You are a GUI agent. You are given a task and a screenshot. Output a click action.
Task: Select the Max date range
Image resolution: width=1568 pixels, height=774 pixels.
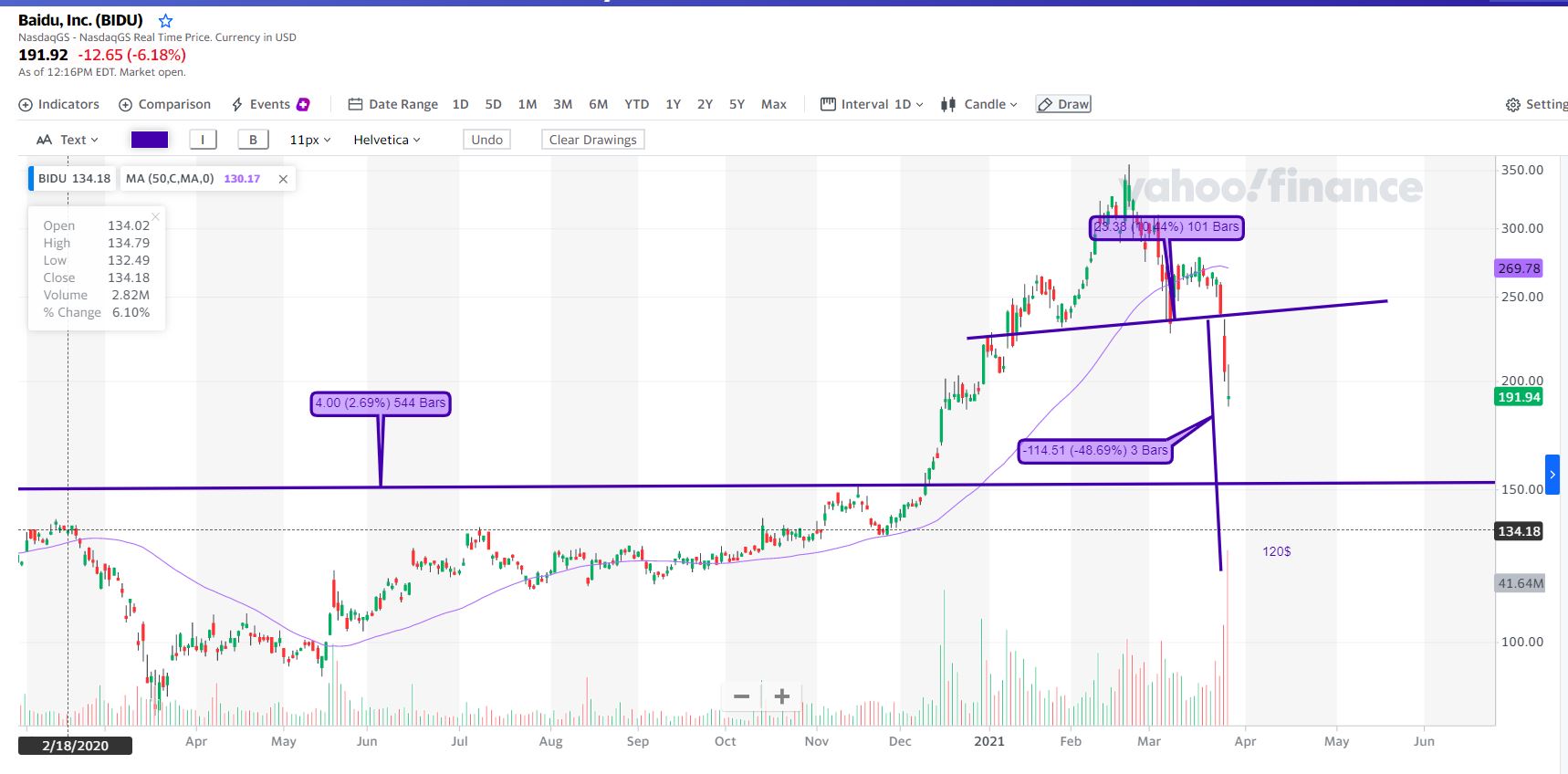pos(774,104)
